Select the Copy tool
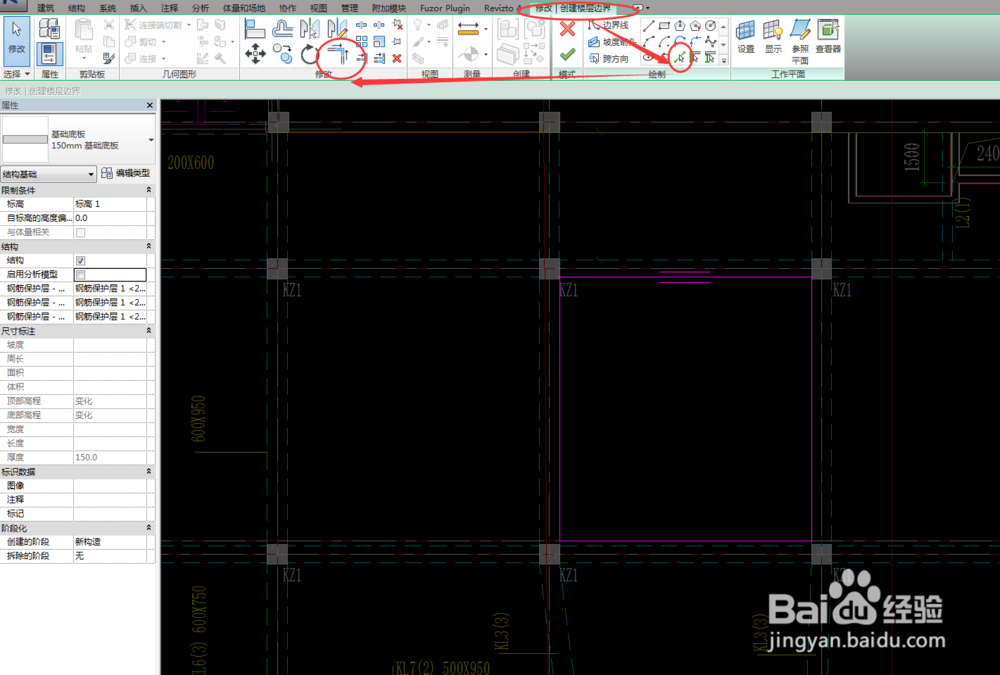The image size is (1000, 675). (x=283, y=54)
